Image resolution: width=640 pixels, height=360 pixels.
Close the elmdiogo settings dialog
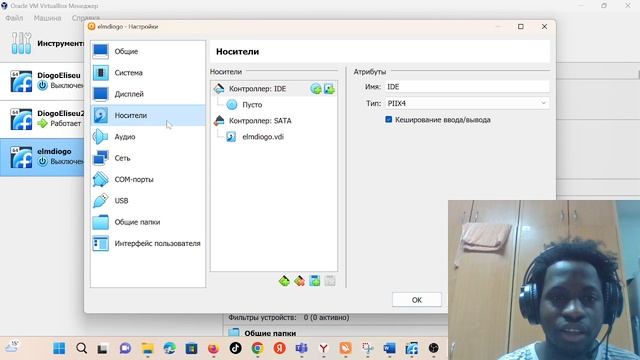pyautogui.click(x=544, y=27)
